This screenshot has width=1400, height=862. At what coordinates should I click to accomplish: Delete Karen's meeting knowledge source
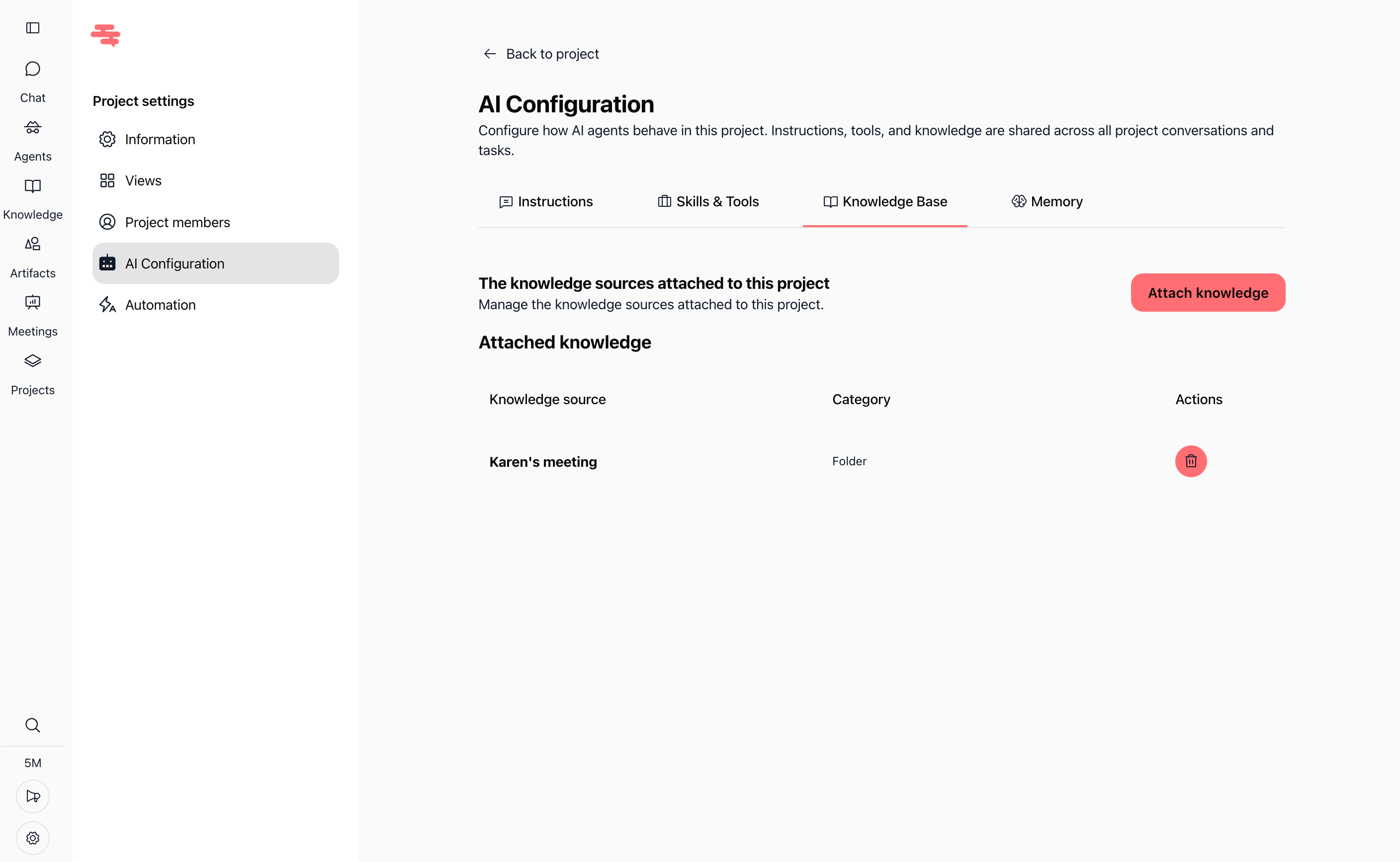point(1190,461)
